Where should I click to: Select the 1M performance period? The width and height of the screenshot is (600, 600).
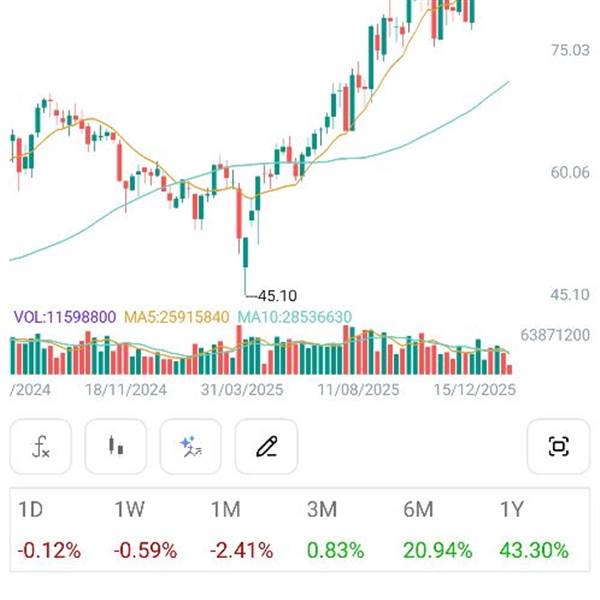[226, 510]
